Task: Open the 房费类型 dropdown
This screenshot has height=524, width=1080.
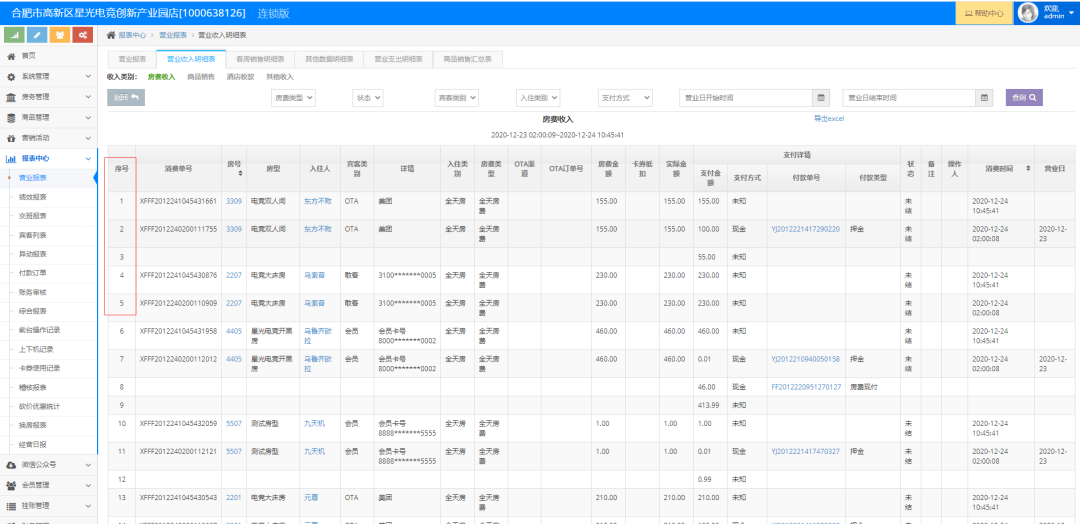Action: (293, 98)
